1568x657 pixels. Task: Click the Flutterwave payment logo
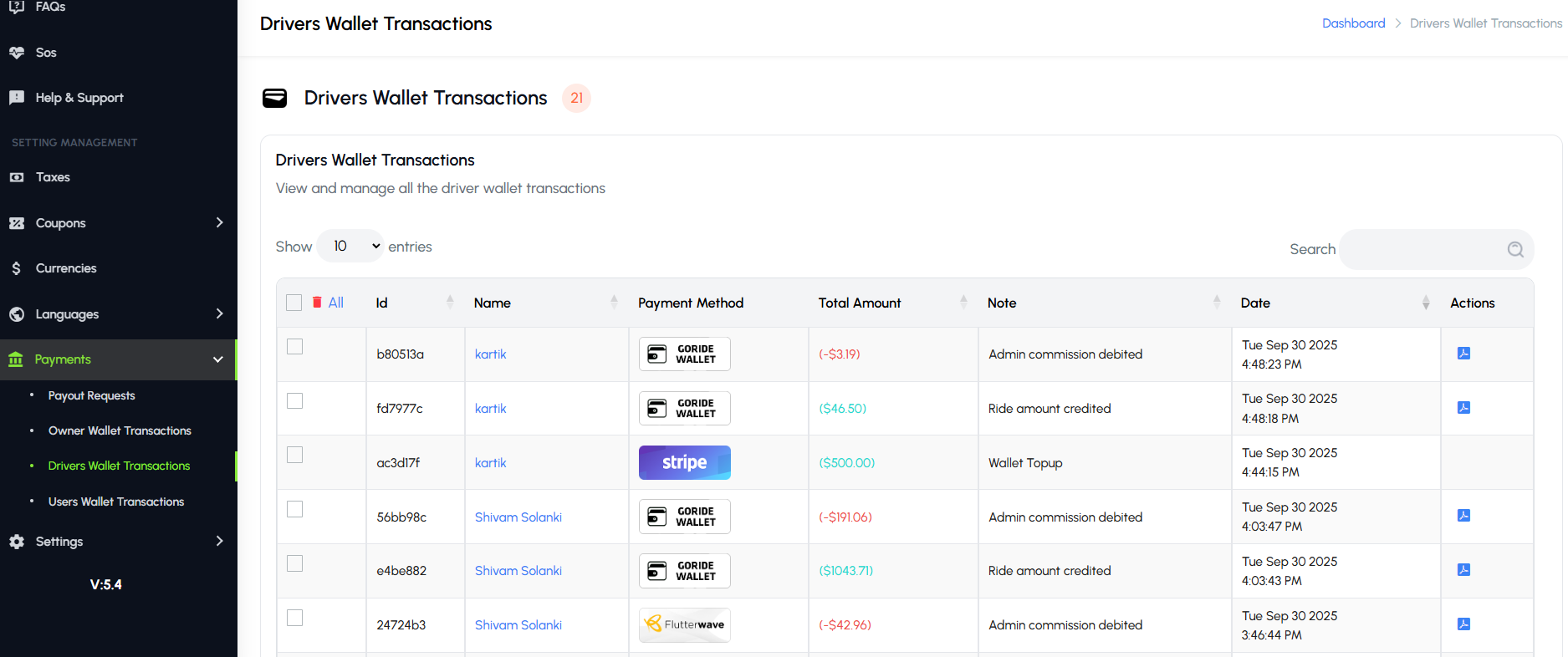point(684,625)
